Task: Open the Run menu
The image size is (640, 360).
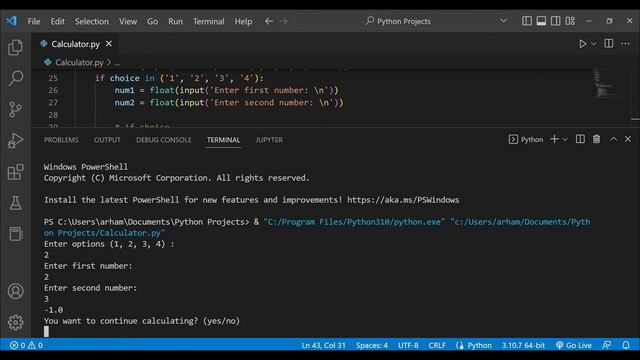Action: [176, 21]
